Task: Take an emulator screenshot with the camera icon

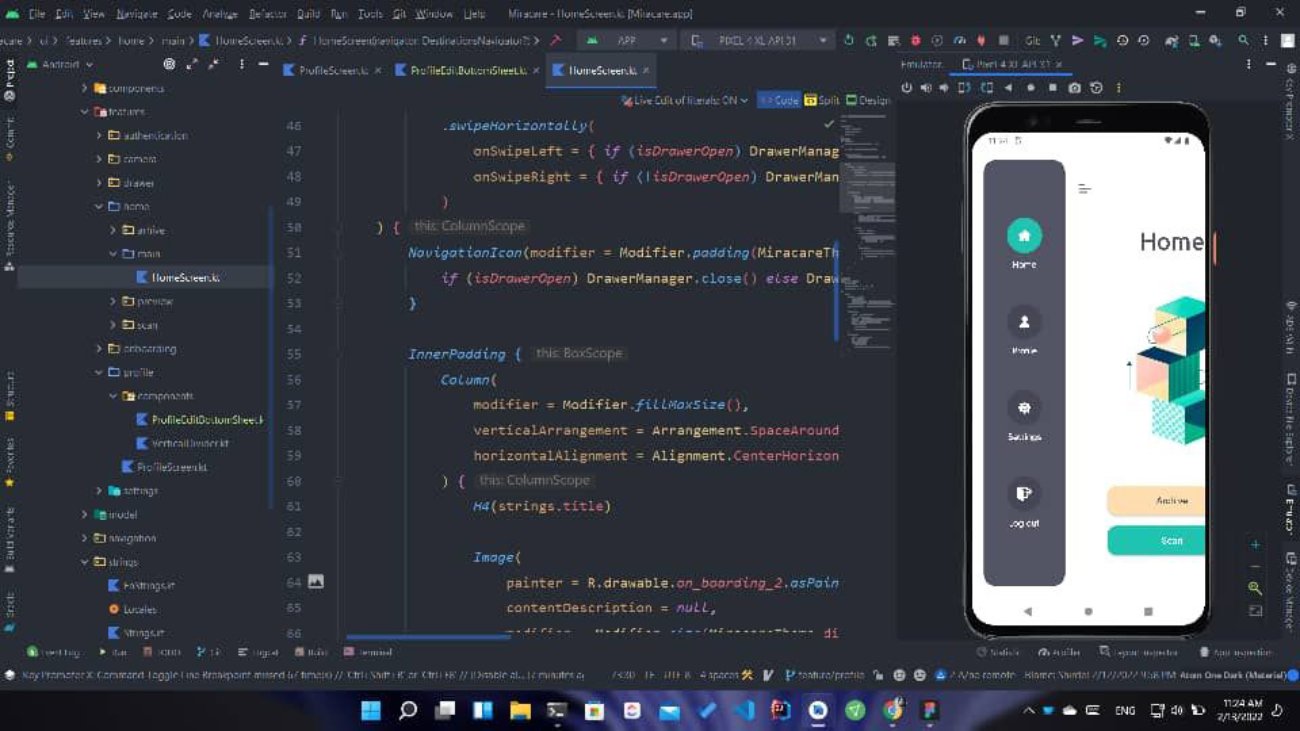Action: 1074,88
